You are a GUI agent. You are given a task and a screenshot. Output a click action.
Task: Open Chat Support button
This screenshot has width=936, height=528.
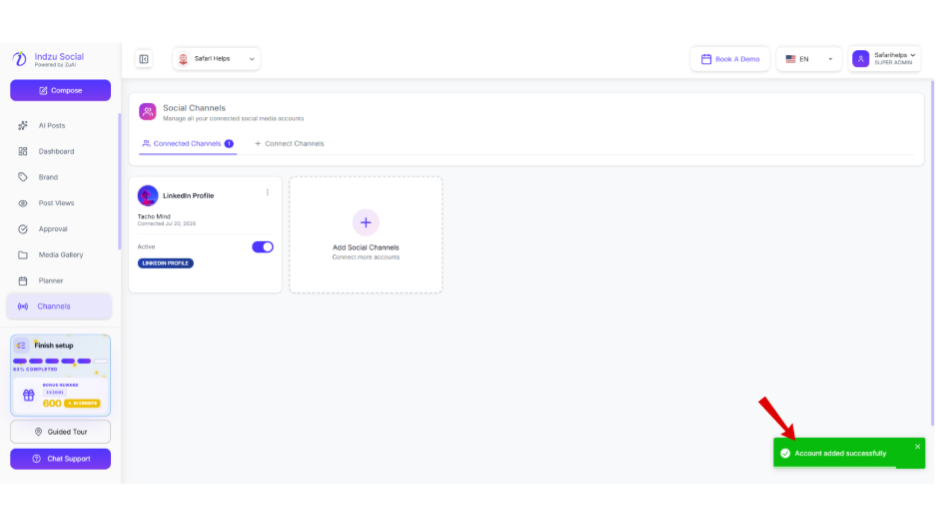tap(60, 459)
